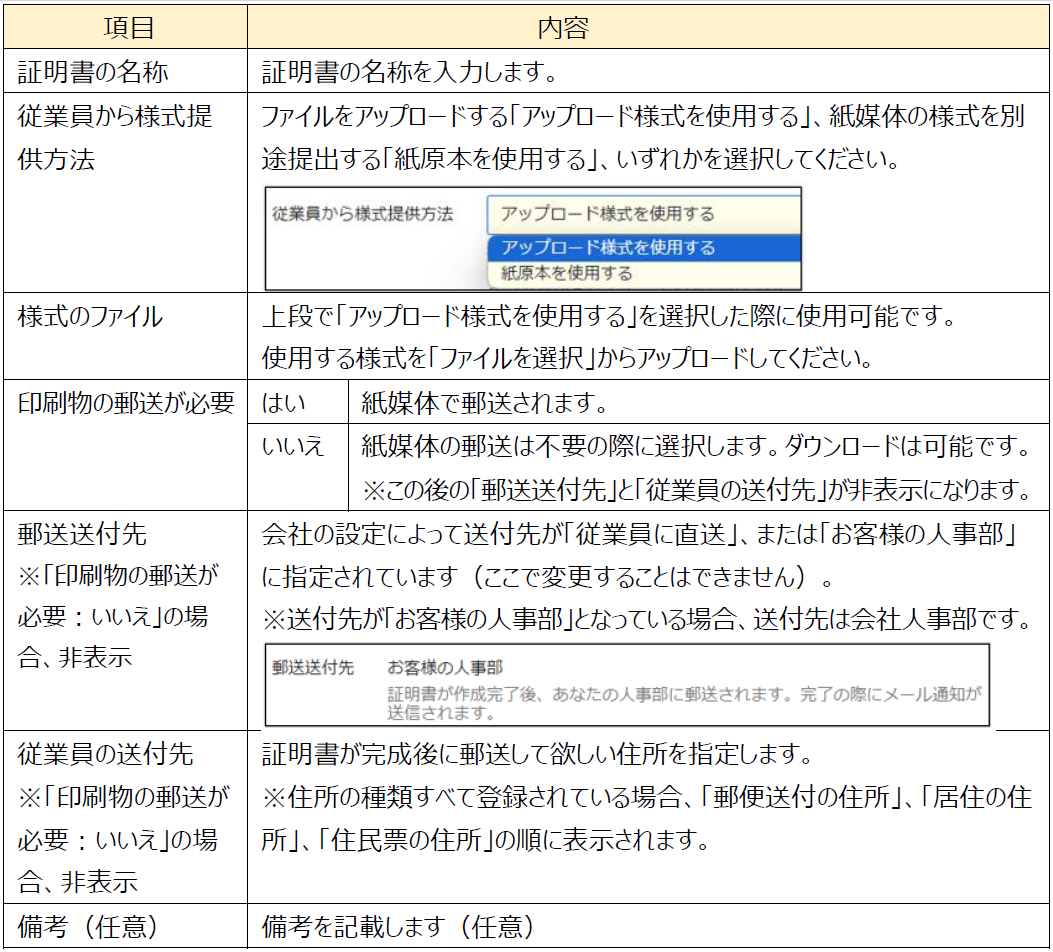Click 従業員から様式提供方法 label inside the form image
This screenshot has height=952, width=1053.
[363, 214]
